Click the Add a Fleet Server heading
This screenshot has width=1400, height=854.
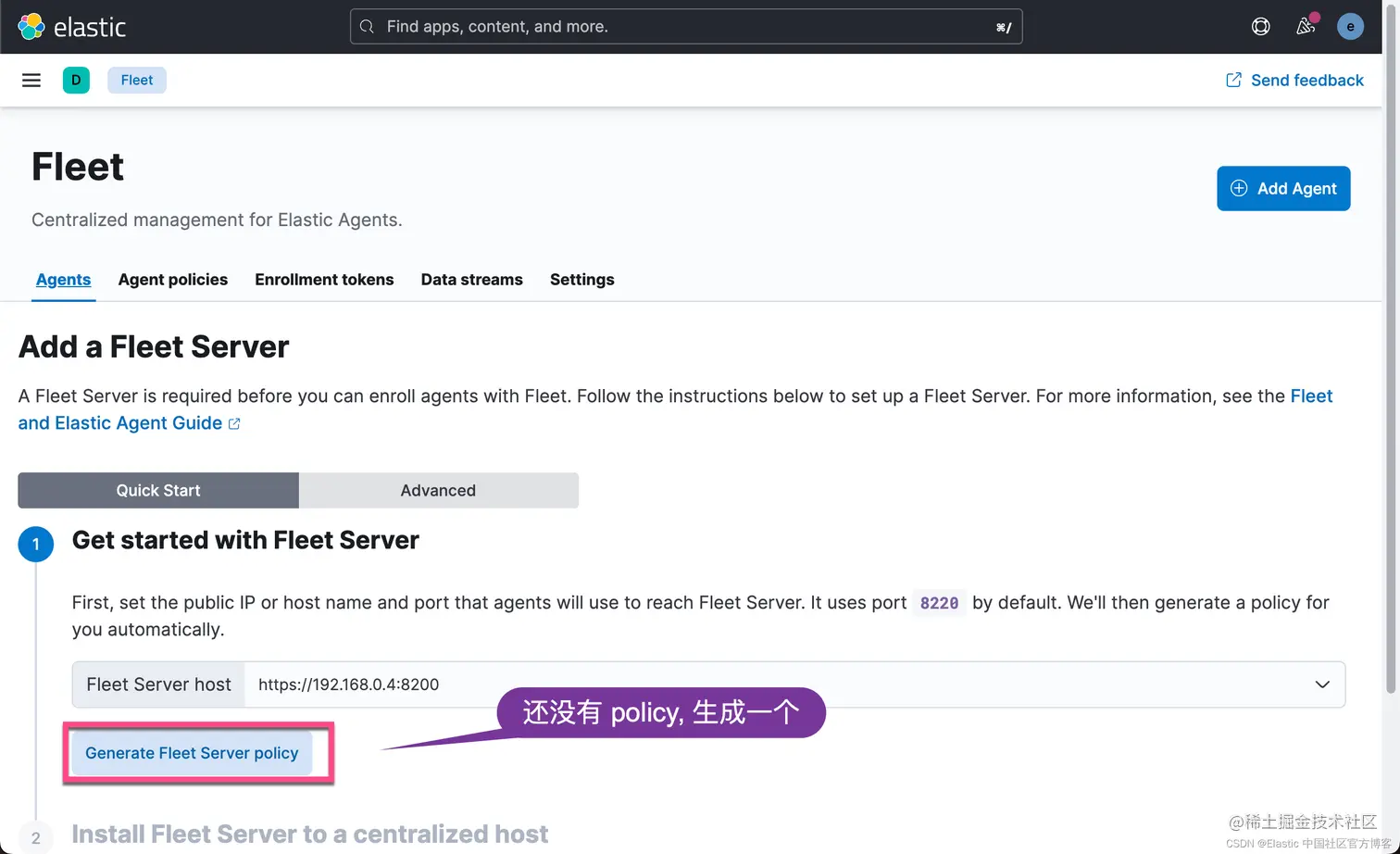[154, 346]
